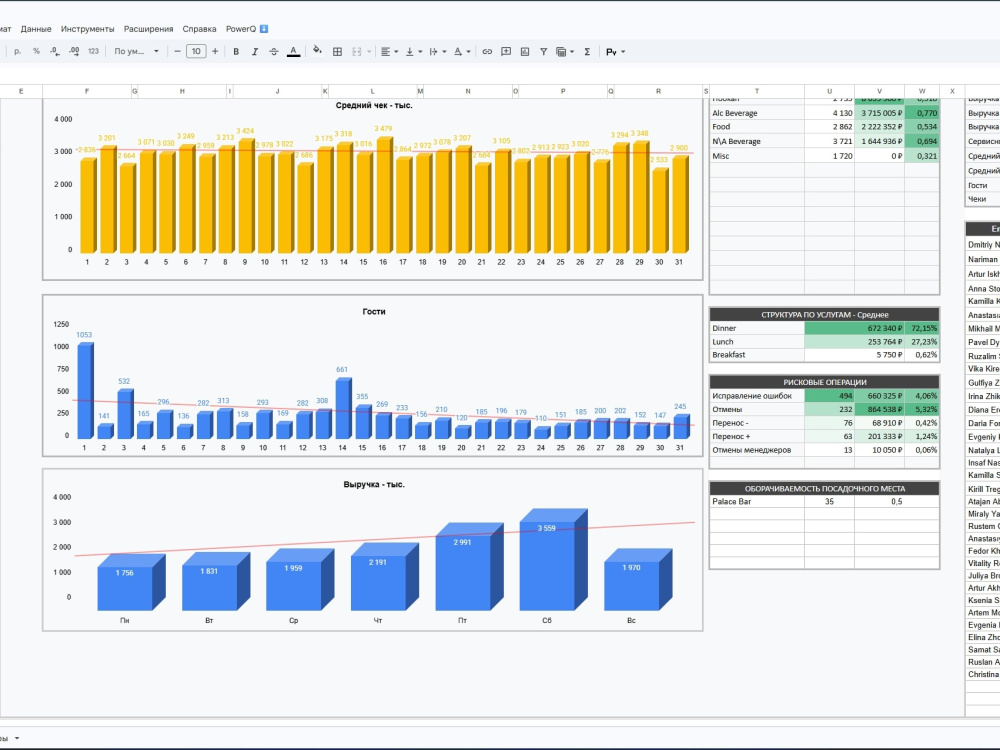
Task: Toggle bold formatting
Action: coord(236,52)
